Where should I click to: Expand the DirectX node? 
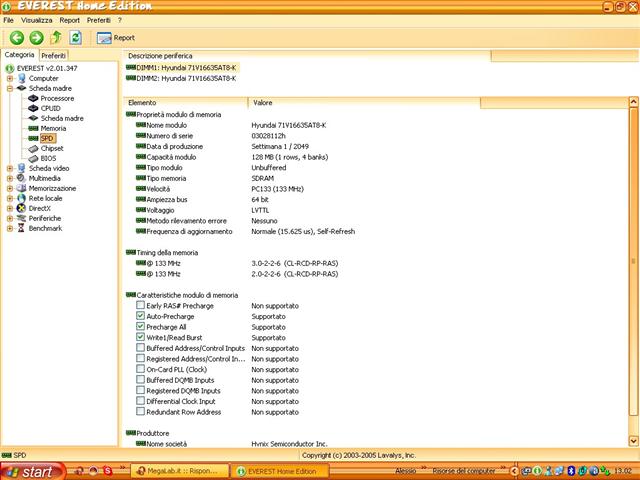click(10, 208)
